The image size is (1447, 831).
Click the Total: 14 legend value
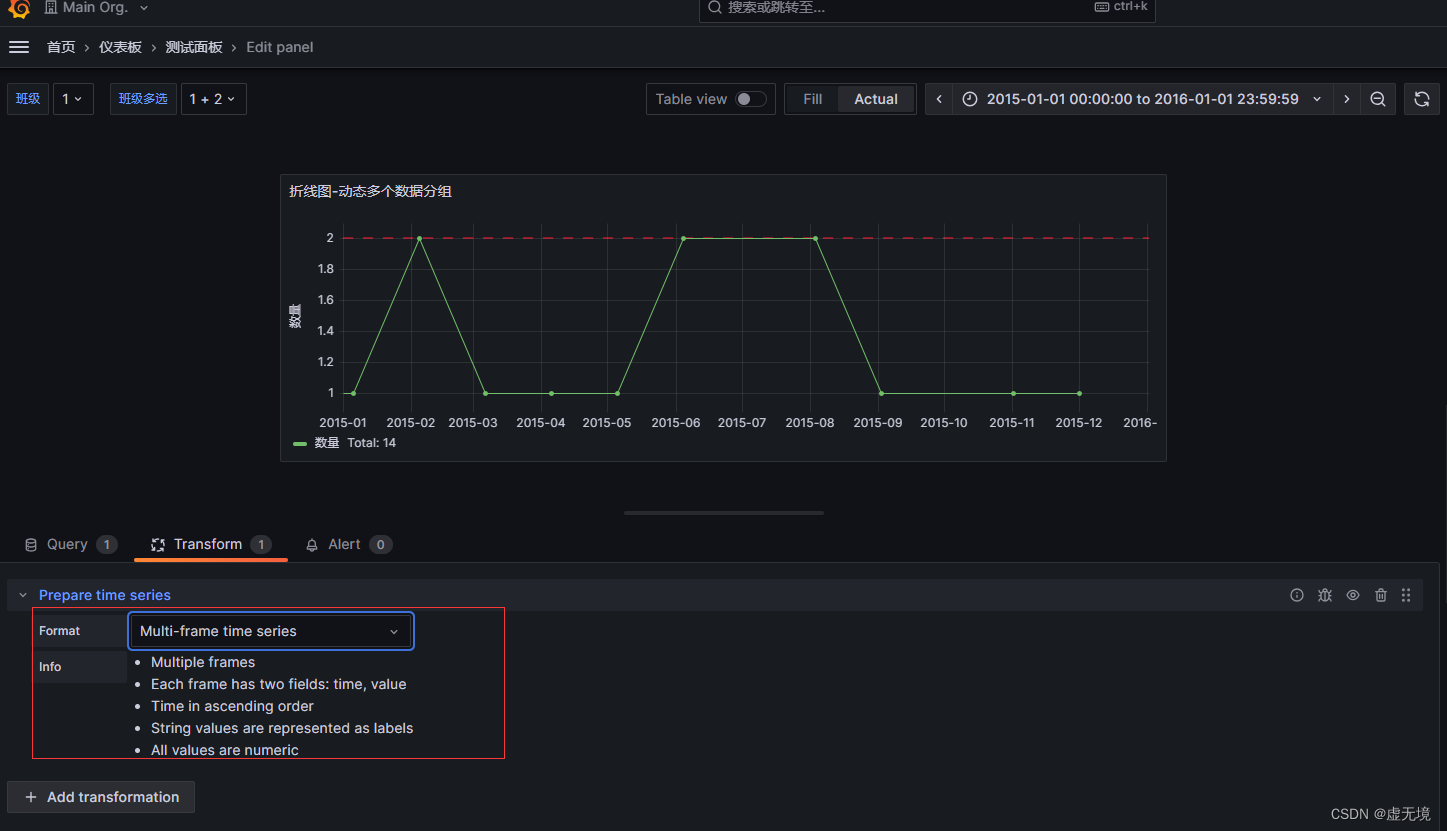[372, 443]
